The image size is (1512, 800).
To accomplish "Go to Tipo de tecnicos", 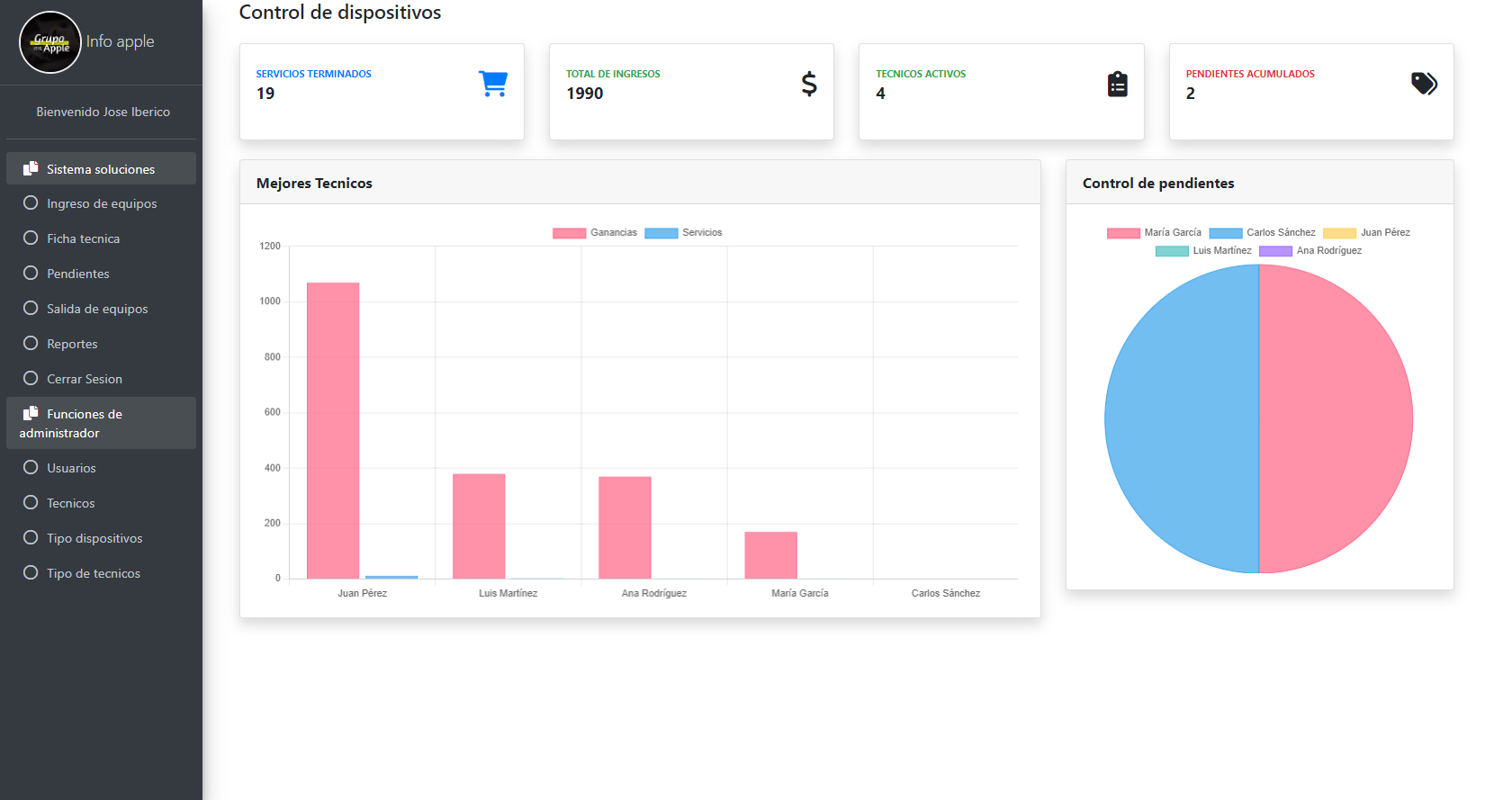I will coord(101,573).
